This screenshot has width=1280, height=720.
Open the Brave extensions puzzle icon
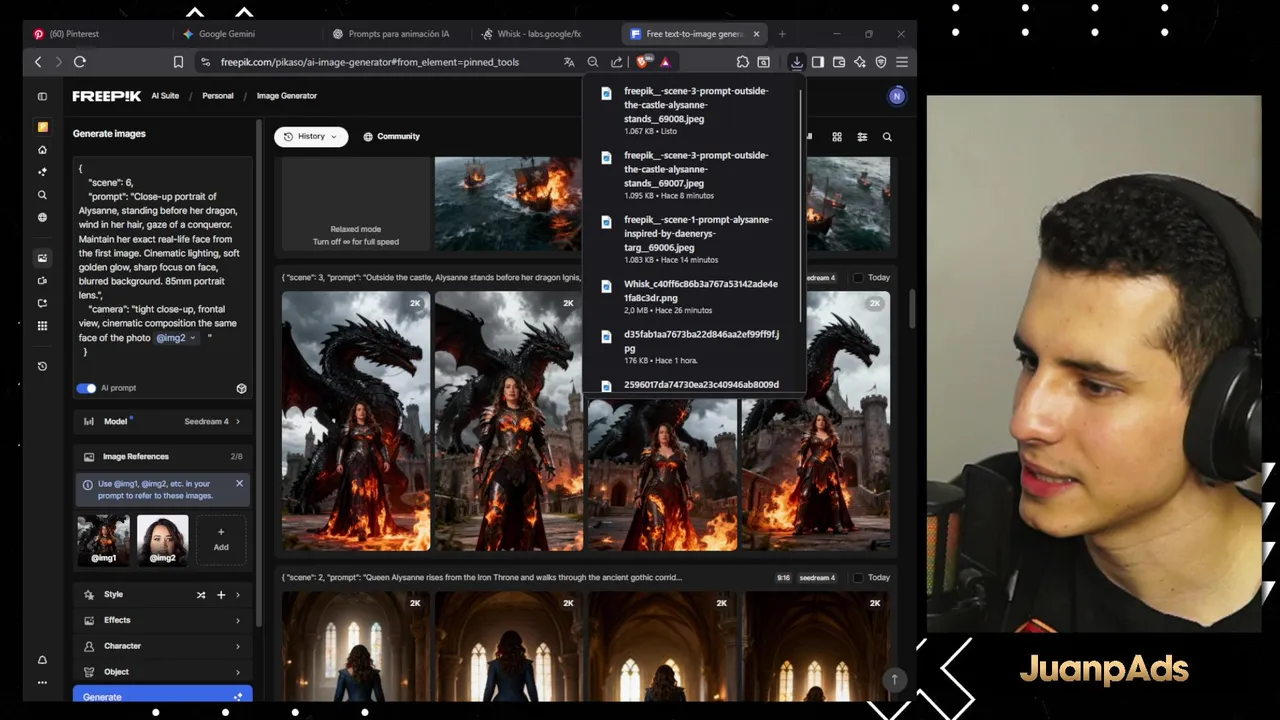(x=742, y=62)
